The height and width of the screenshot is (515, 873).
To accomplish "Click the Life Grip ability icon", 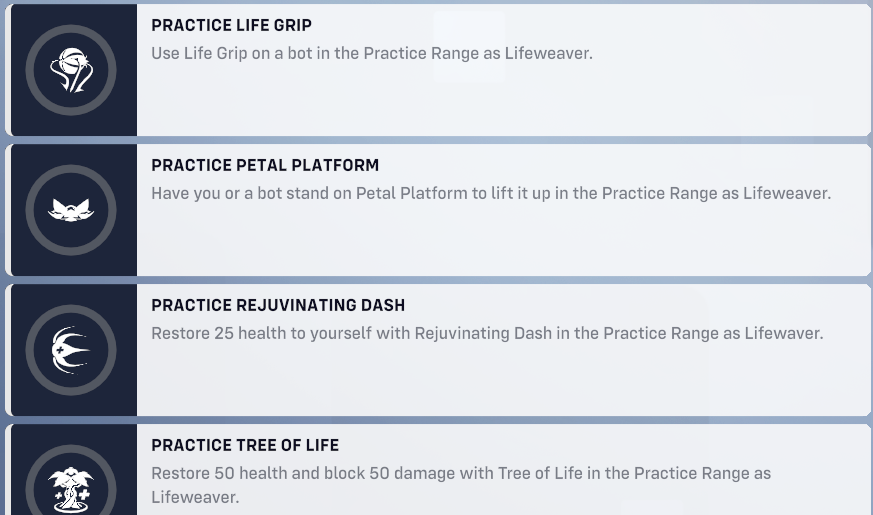I will [x=70, y=71].
